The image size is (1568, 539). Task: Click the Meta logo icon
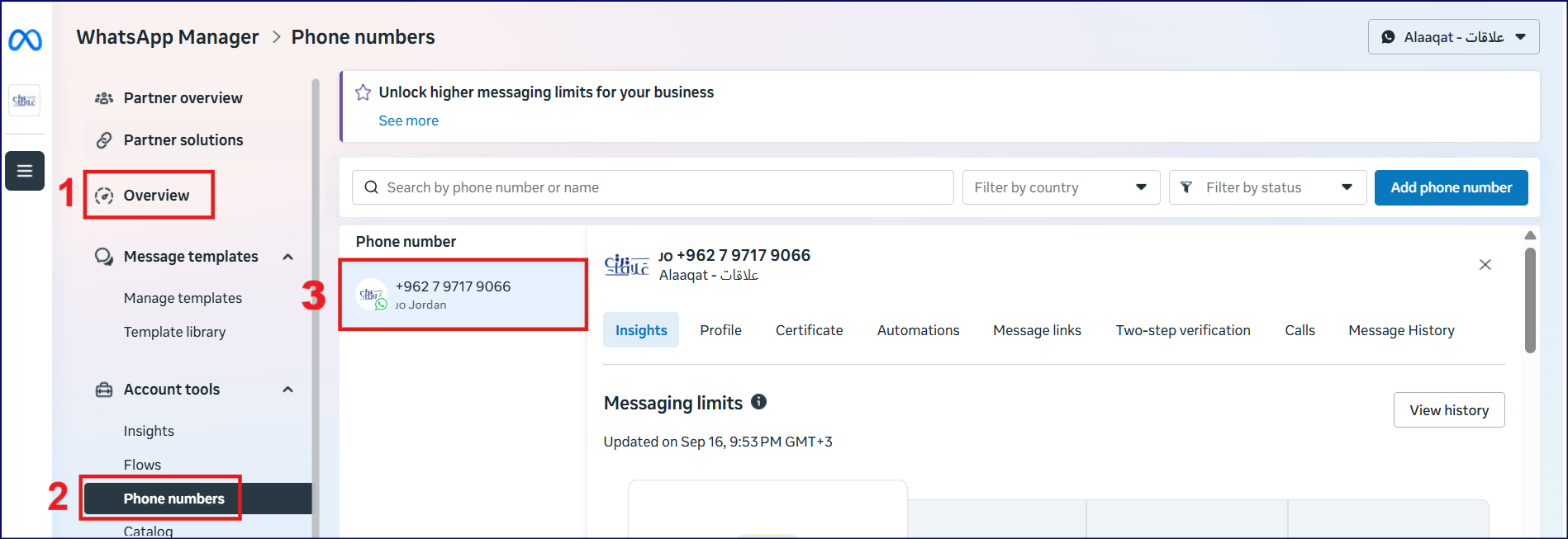pyautogui.click(x=25, y=40)
